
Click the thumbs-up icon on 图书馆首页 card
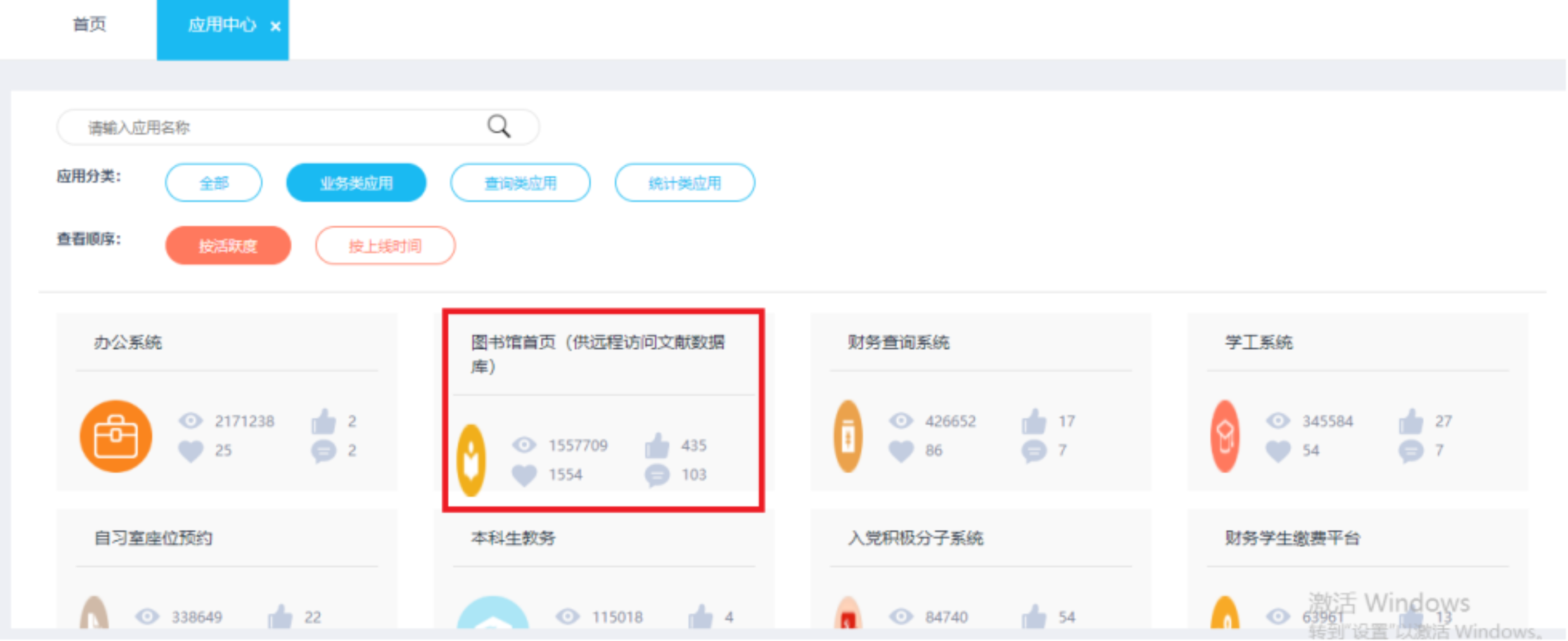coord(657,446)
